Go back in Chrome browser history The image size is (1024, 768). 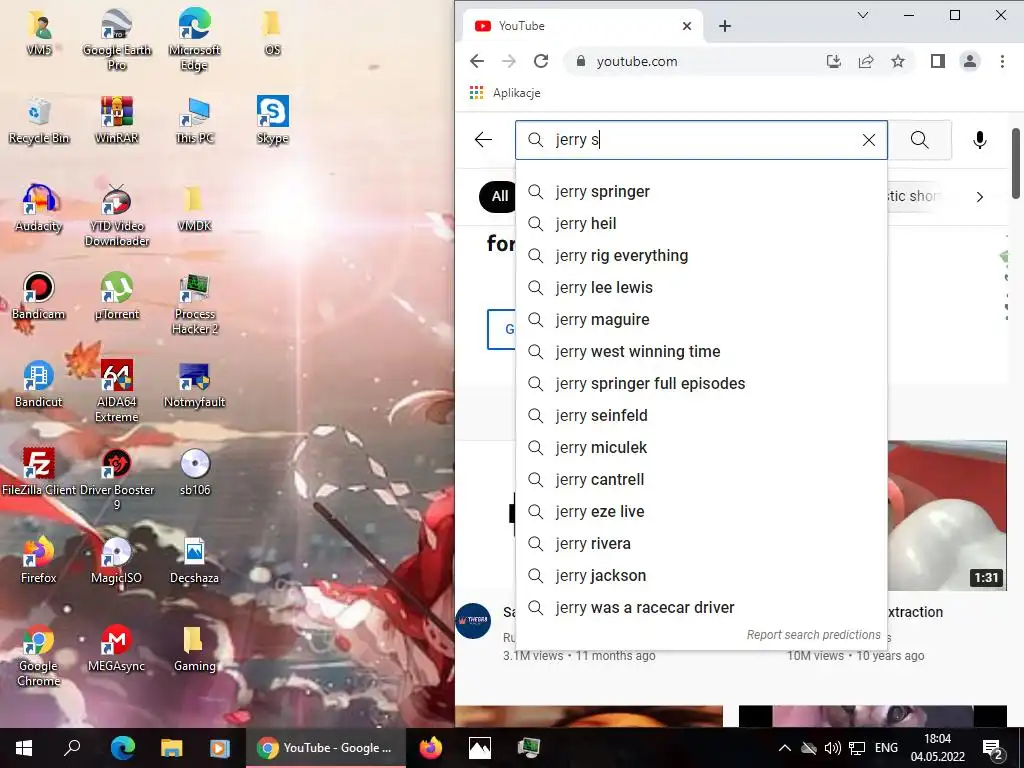pos(477,61)
